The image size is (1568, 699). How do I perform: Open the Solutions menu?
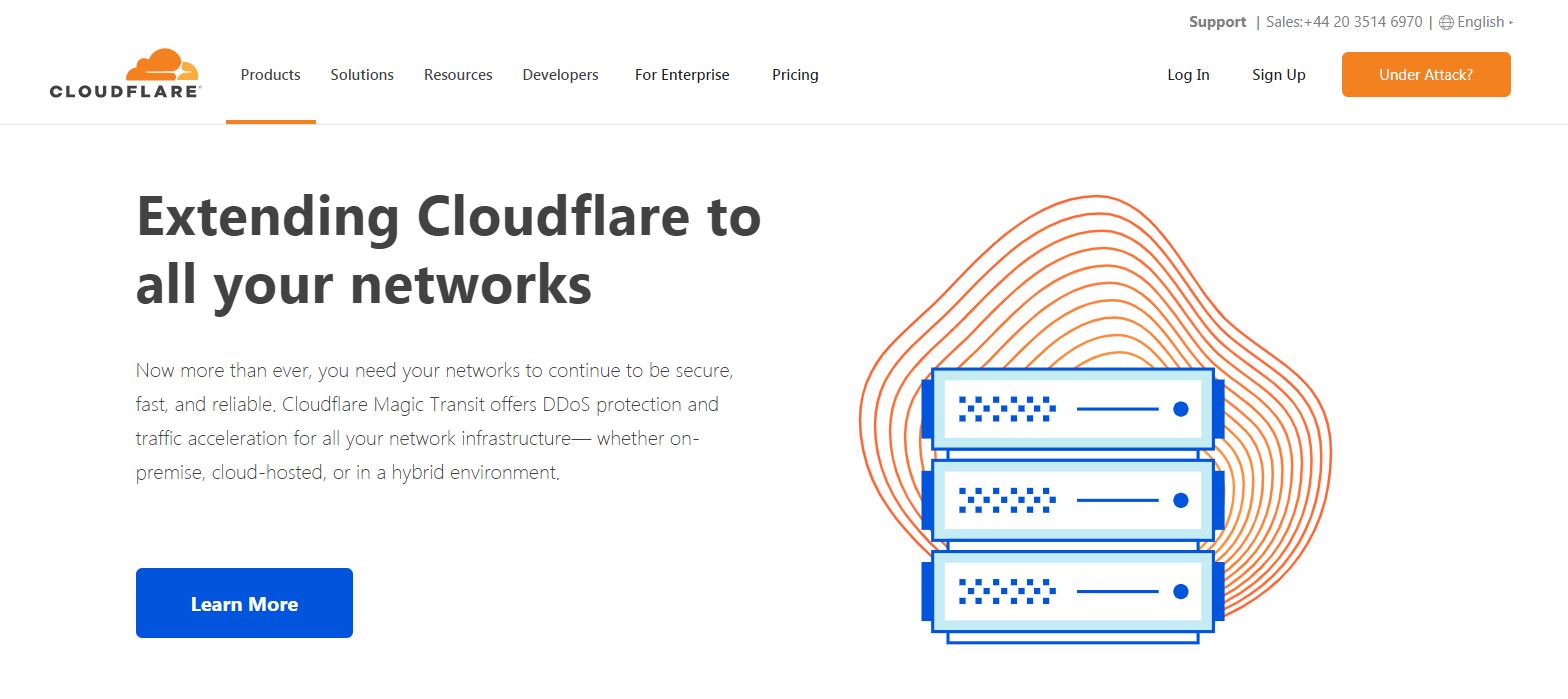[362, 75]
